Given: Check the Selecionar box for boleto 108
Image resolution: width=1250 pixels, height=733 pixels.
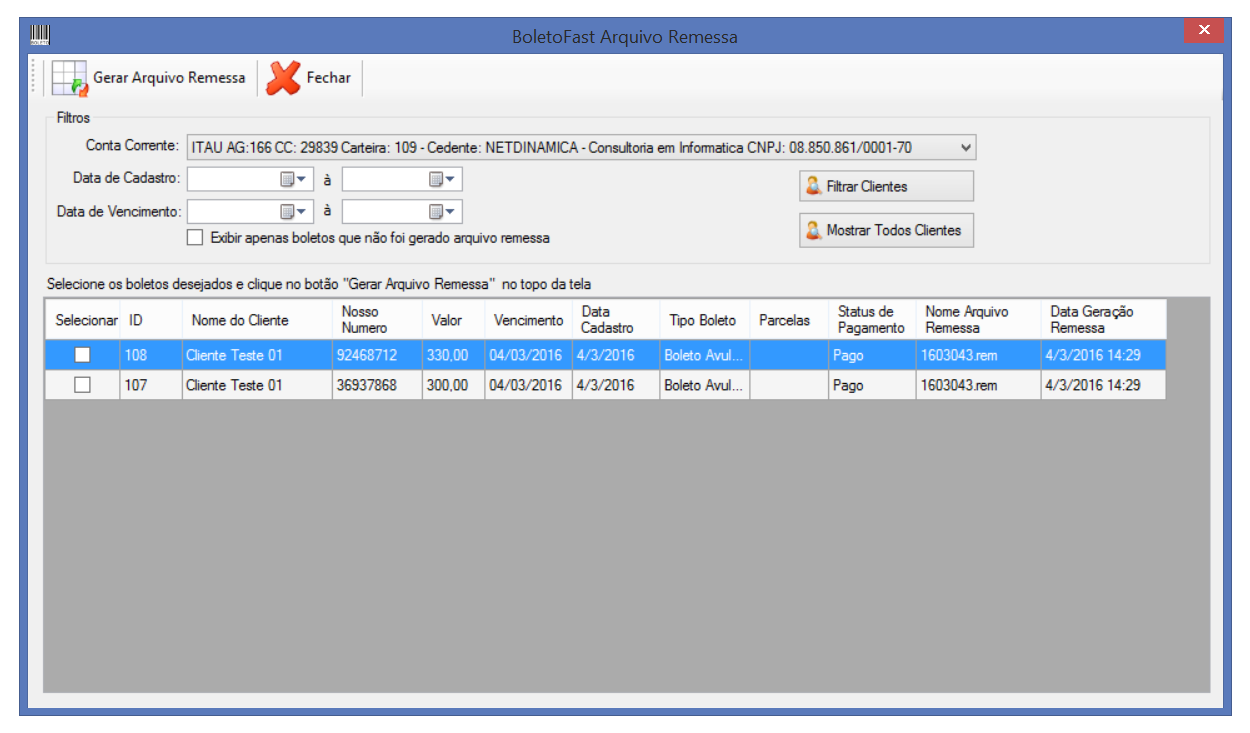Looking at the screenshot, I should click(83, 355).
